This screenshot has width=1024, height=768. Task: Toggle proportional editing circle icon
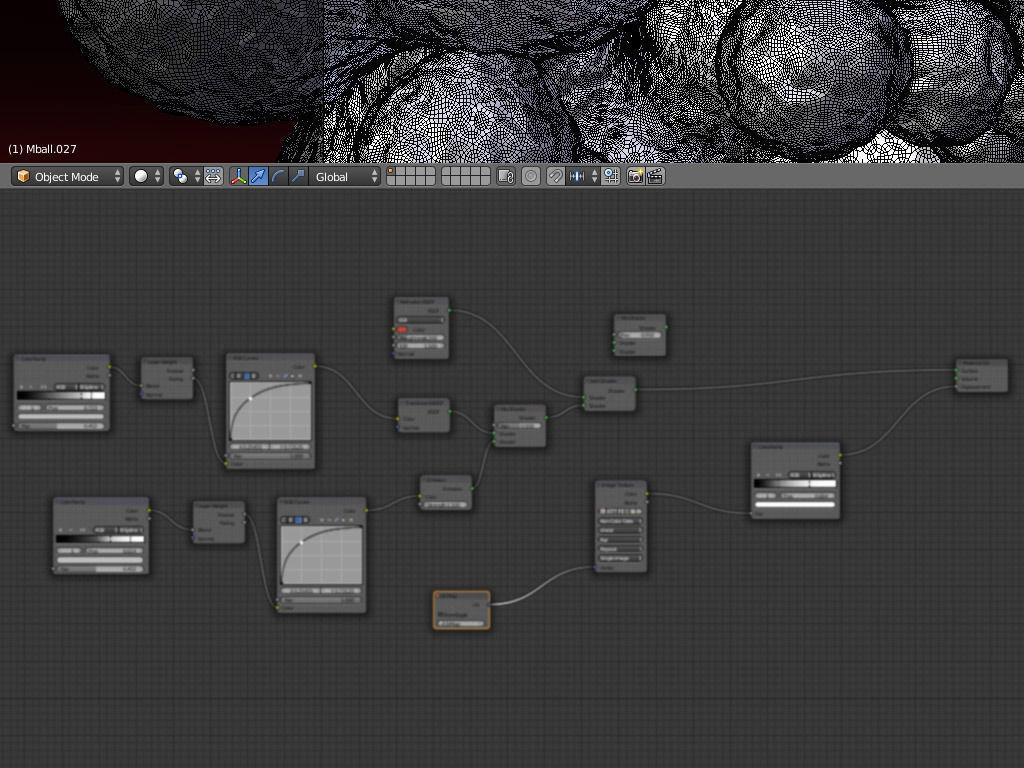click(531, 176)
